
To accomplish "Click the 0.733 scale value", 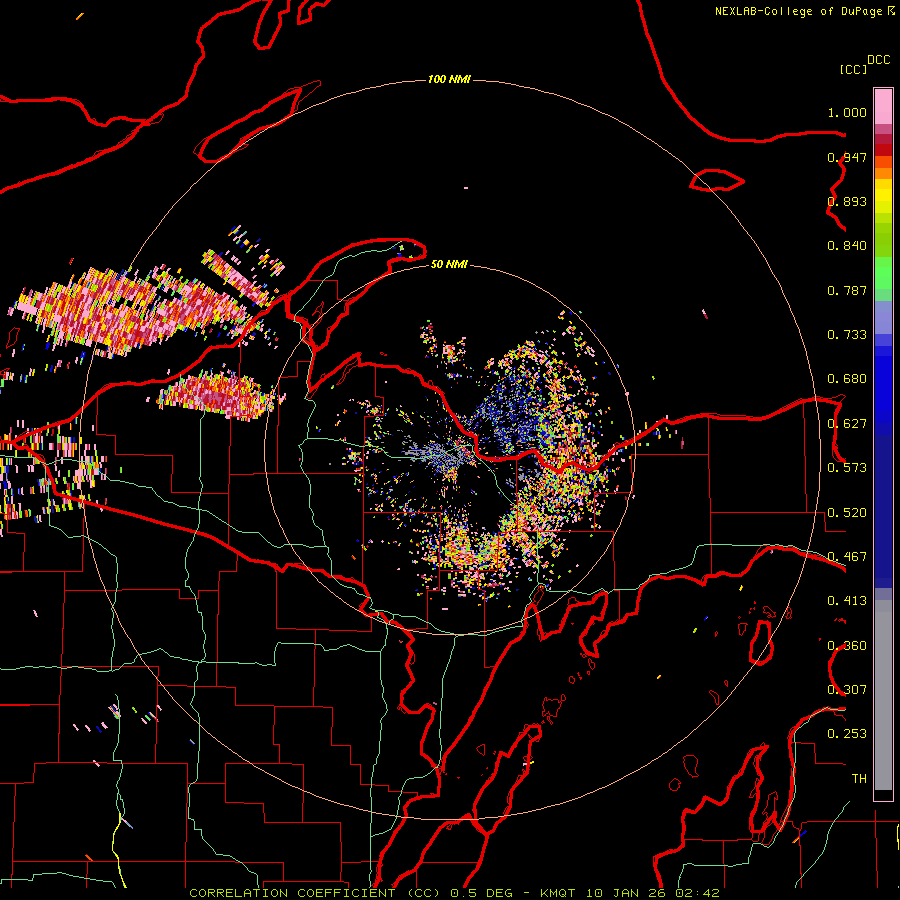I will pyautogui.click(x=847, y=335).
